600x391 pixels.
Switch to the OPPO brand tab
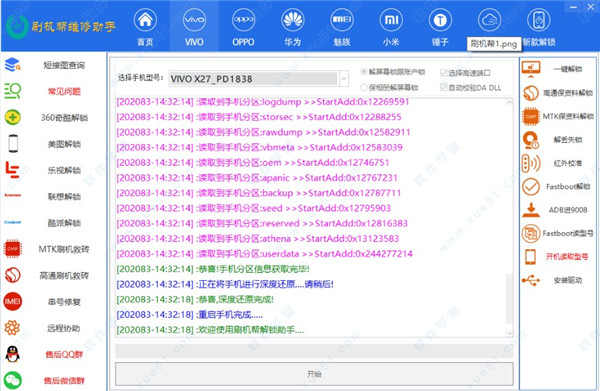click(243, 27)
